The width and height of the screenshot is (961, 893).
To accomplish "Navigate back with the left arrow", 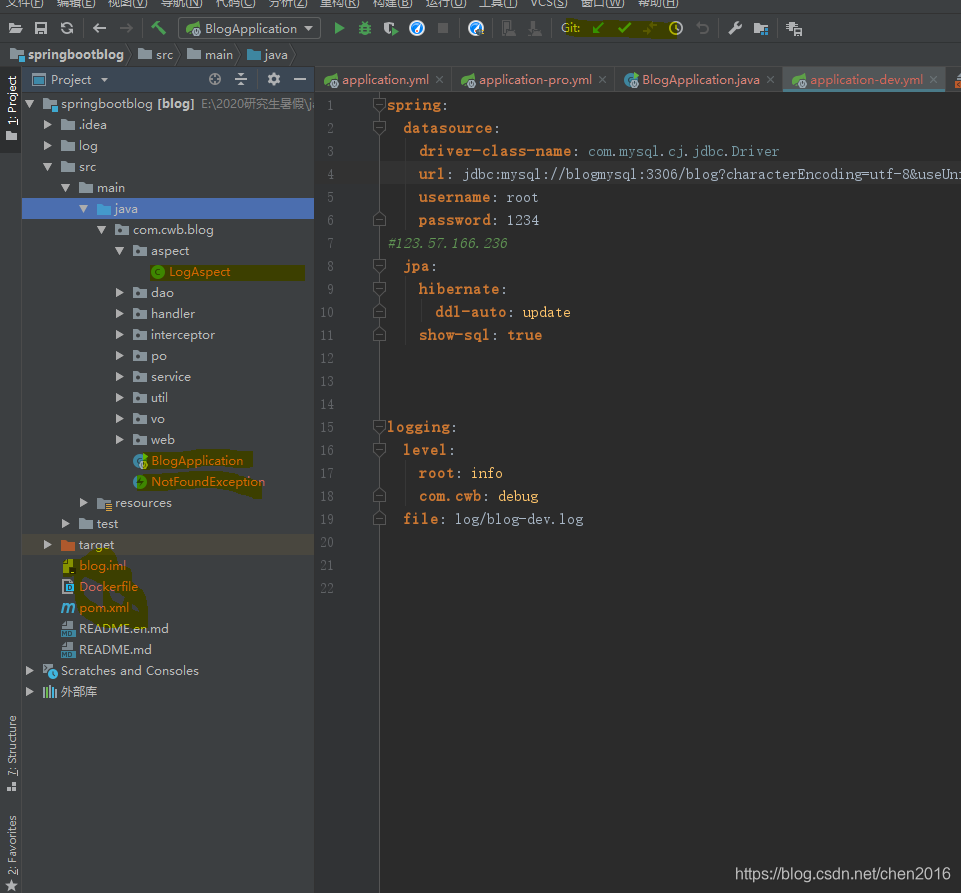I will [x=99, y=28].
